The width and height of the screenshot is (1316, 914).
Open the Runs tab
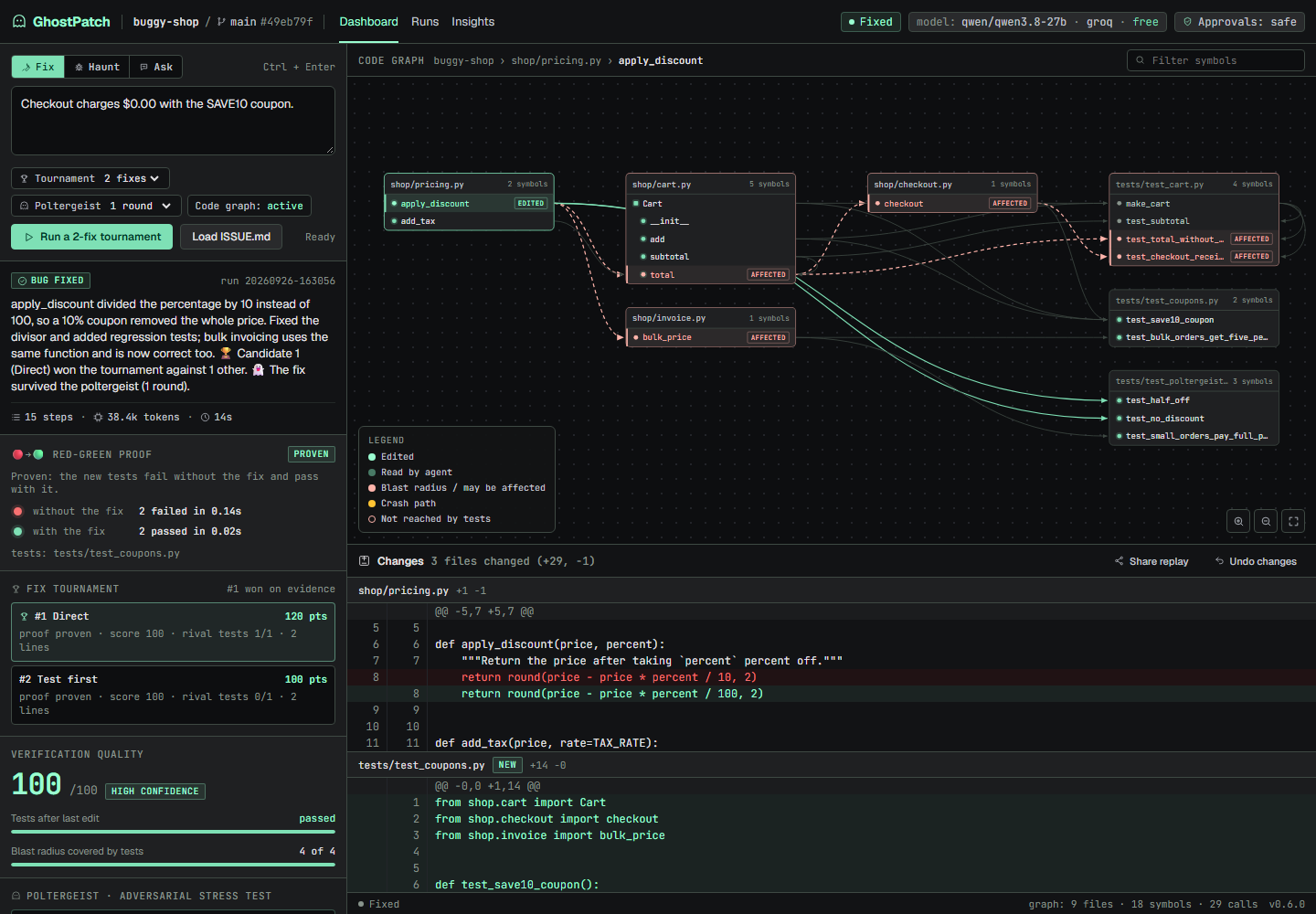point(425,22)
